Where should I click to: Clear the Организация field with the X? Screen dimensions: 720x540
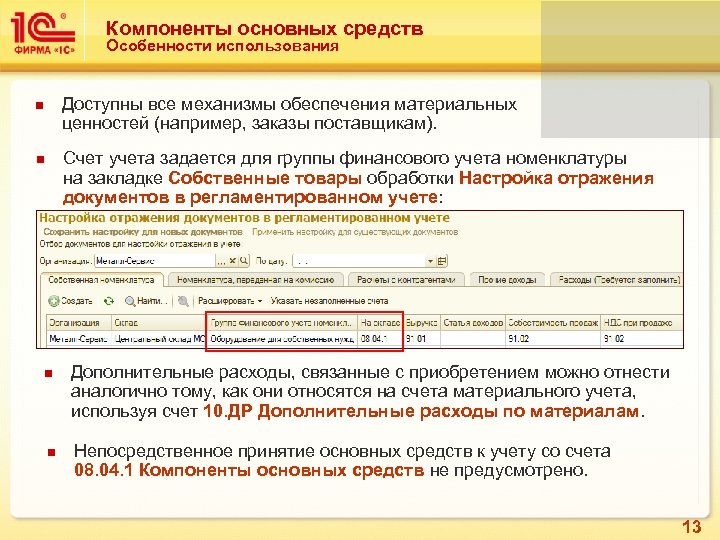click(232, 261)
